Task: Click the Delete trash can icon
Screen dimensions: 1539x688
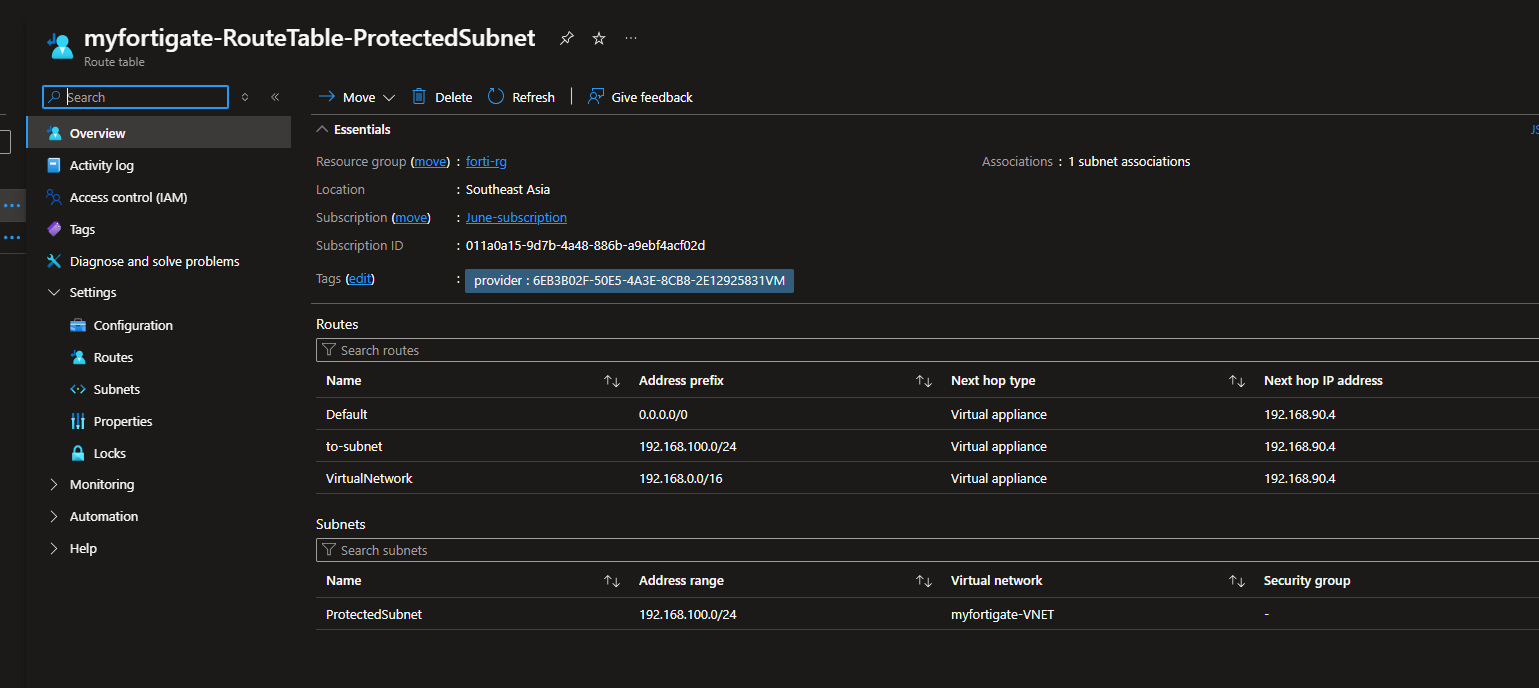Action: [x=419, y=96]
